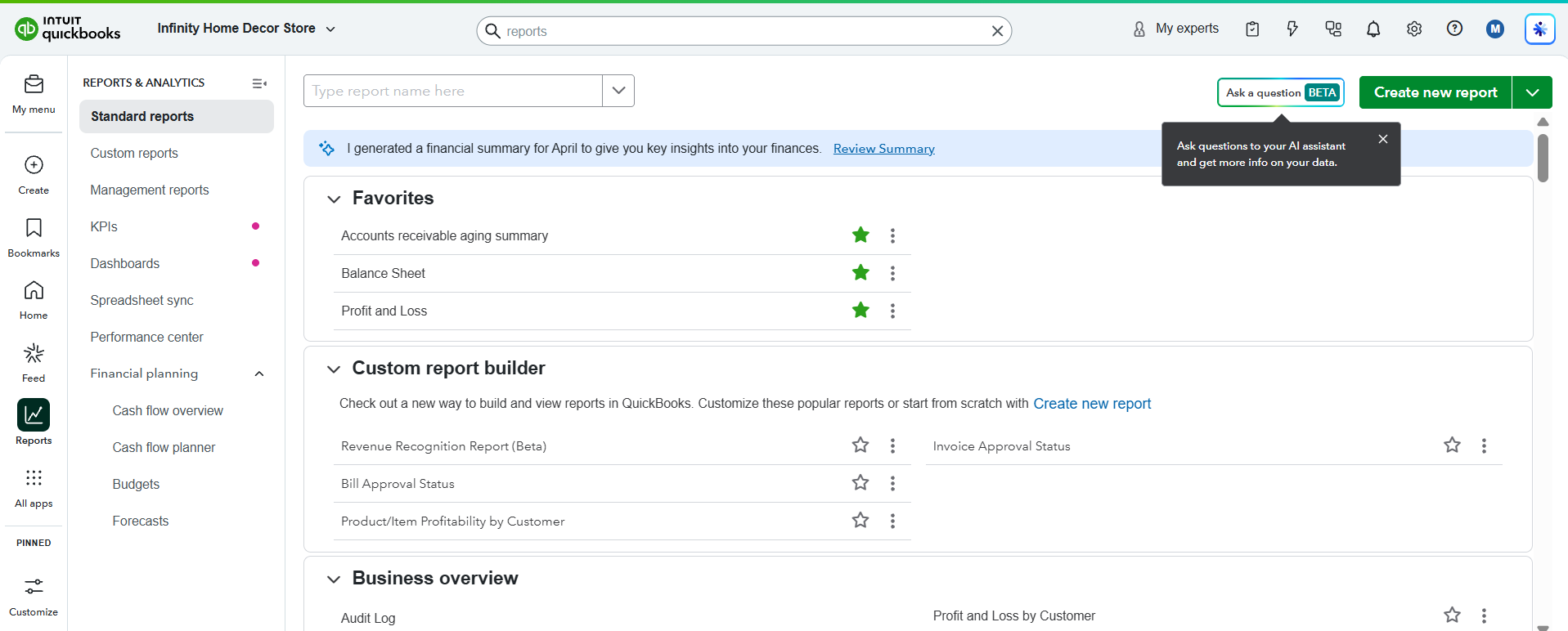Open the Infinity Home Decor Store company dropdown

click(246, 29)
